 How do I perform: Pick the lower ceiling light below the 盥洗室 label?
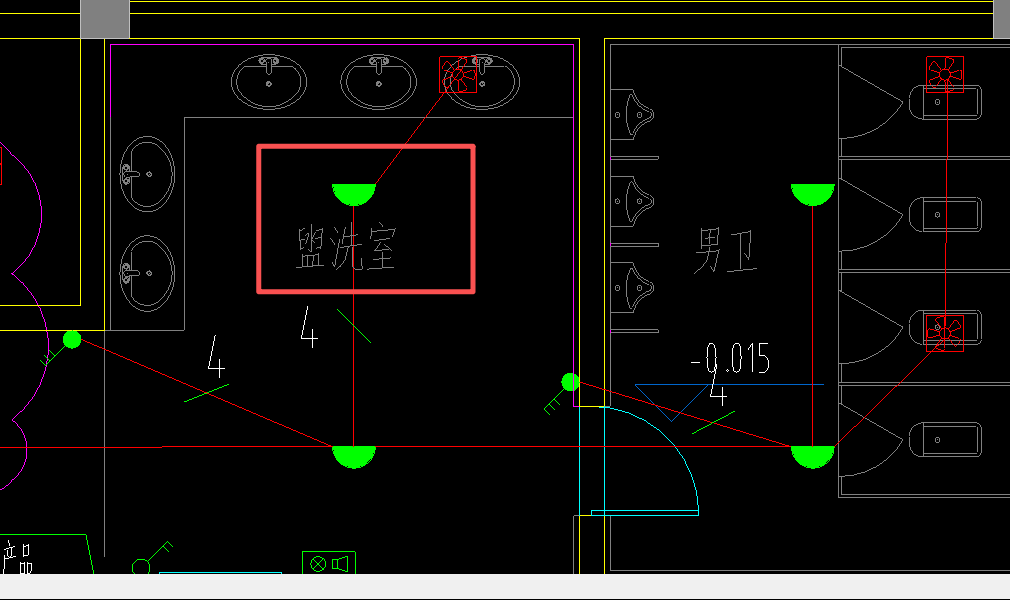354,457
